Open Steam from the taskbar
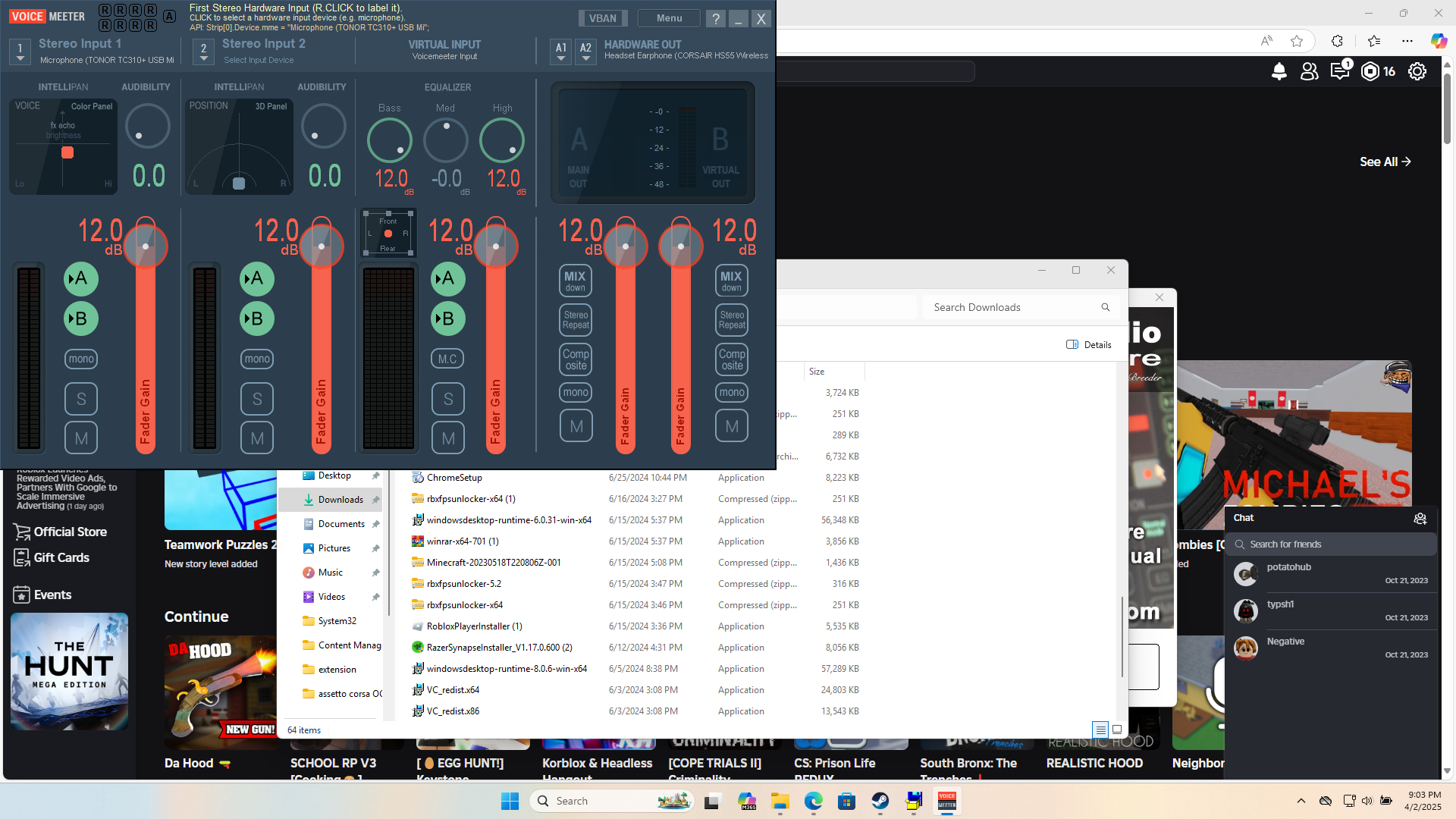Viewport: 1456px width, 819px height. 880,801
